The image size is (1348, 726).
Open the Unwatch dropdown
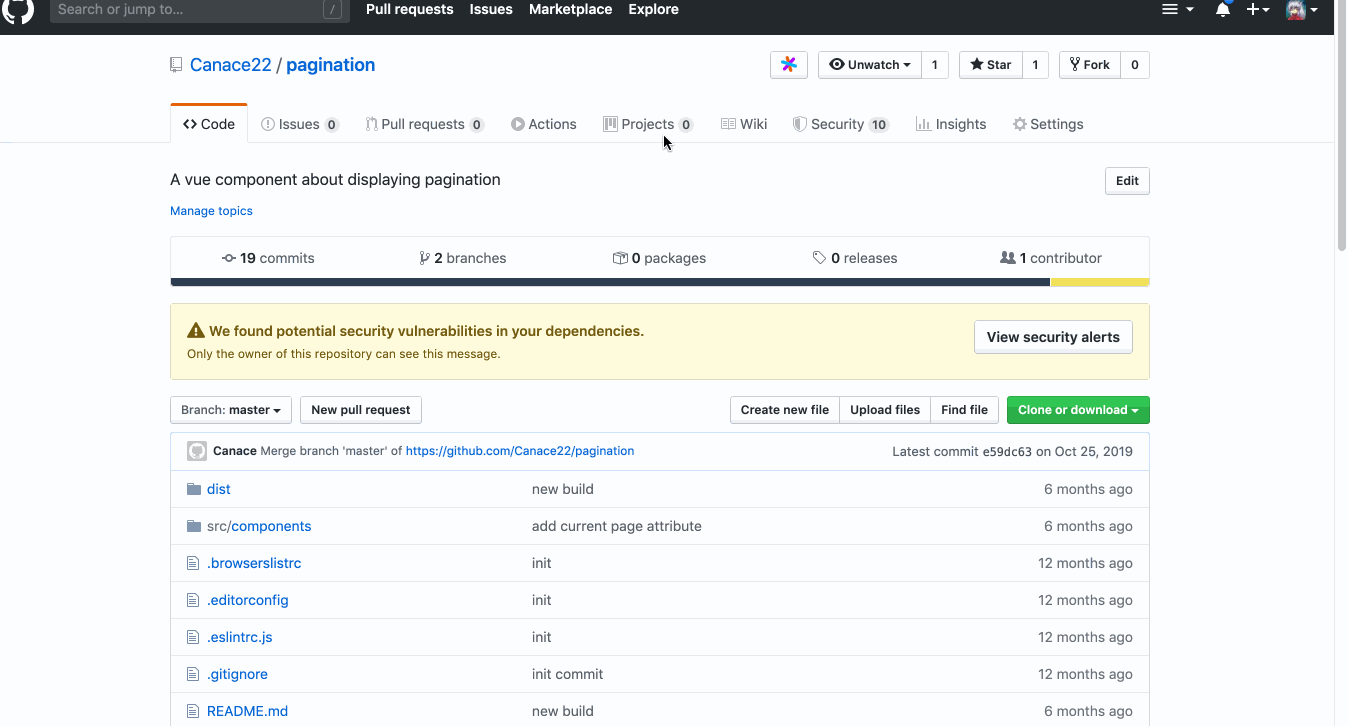pos(870,65)
